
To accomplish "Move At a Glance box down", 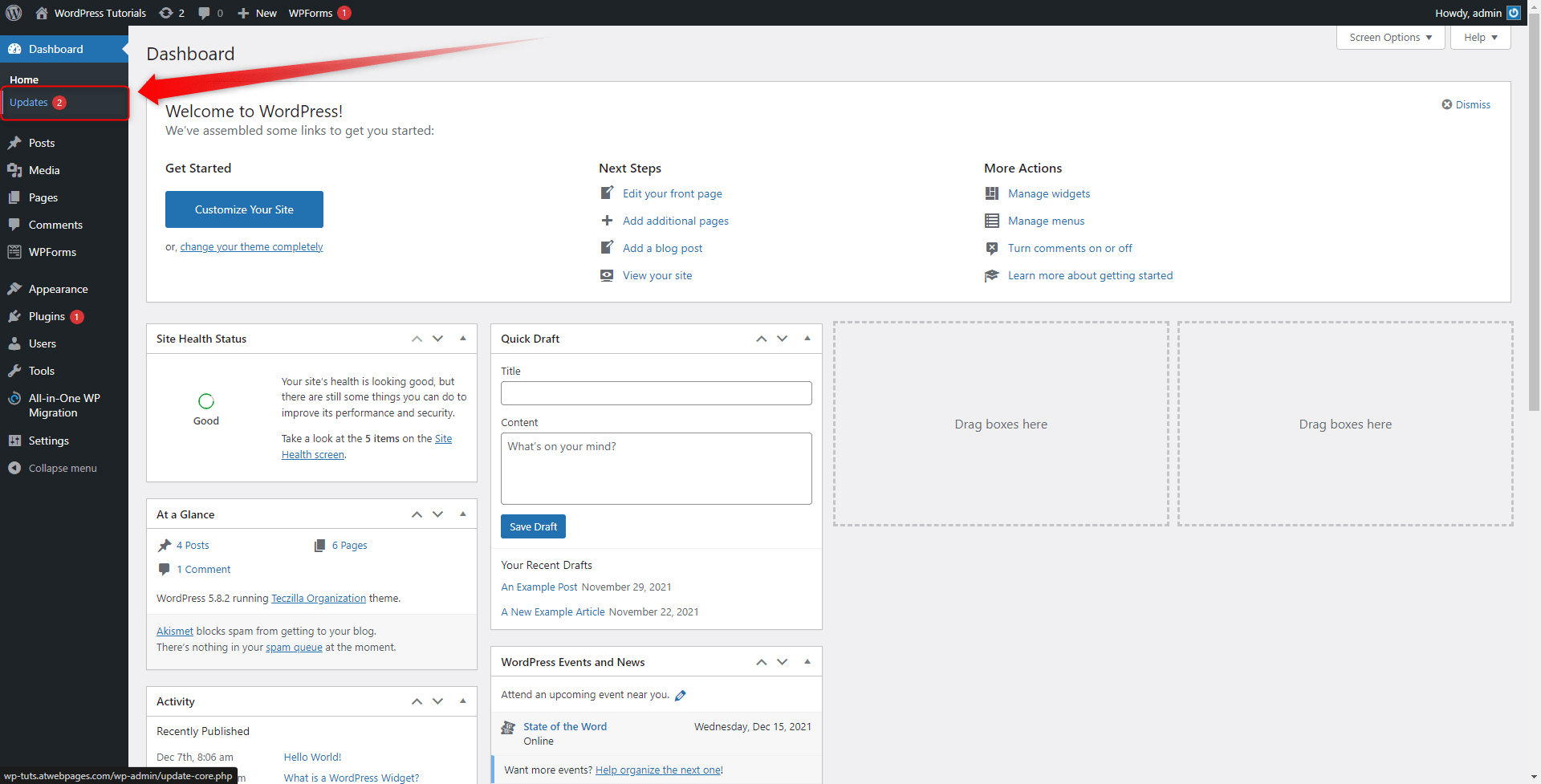I will [x=438, y=514].
